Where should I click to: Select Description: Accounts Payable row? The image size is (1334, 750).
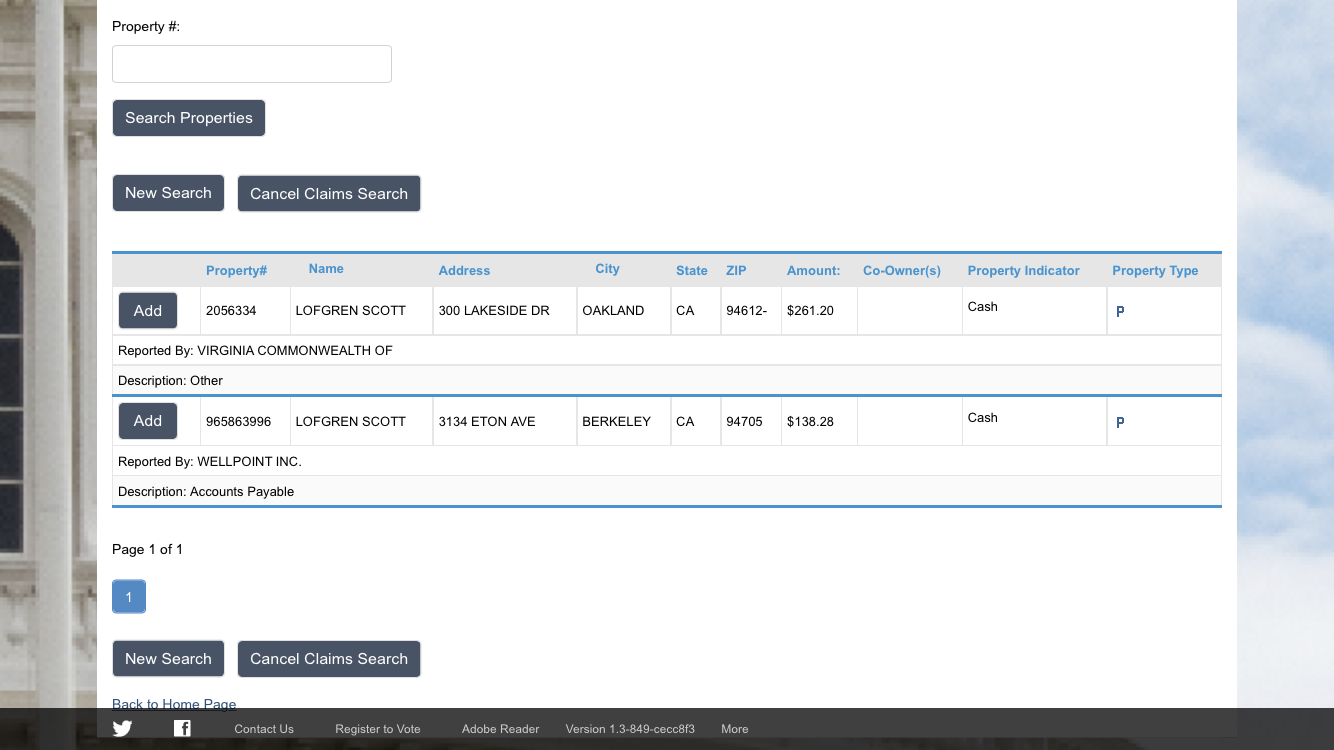coord(667,492)
